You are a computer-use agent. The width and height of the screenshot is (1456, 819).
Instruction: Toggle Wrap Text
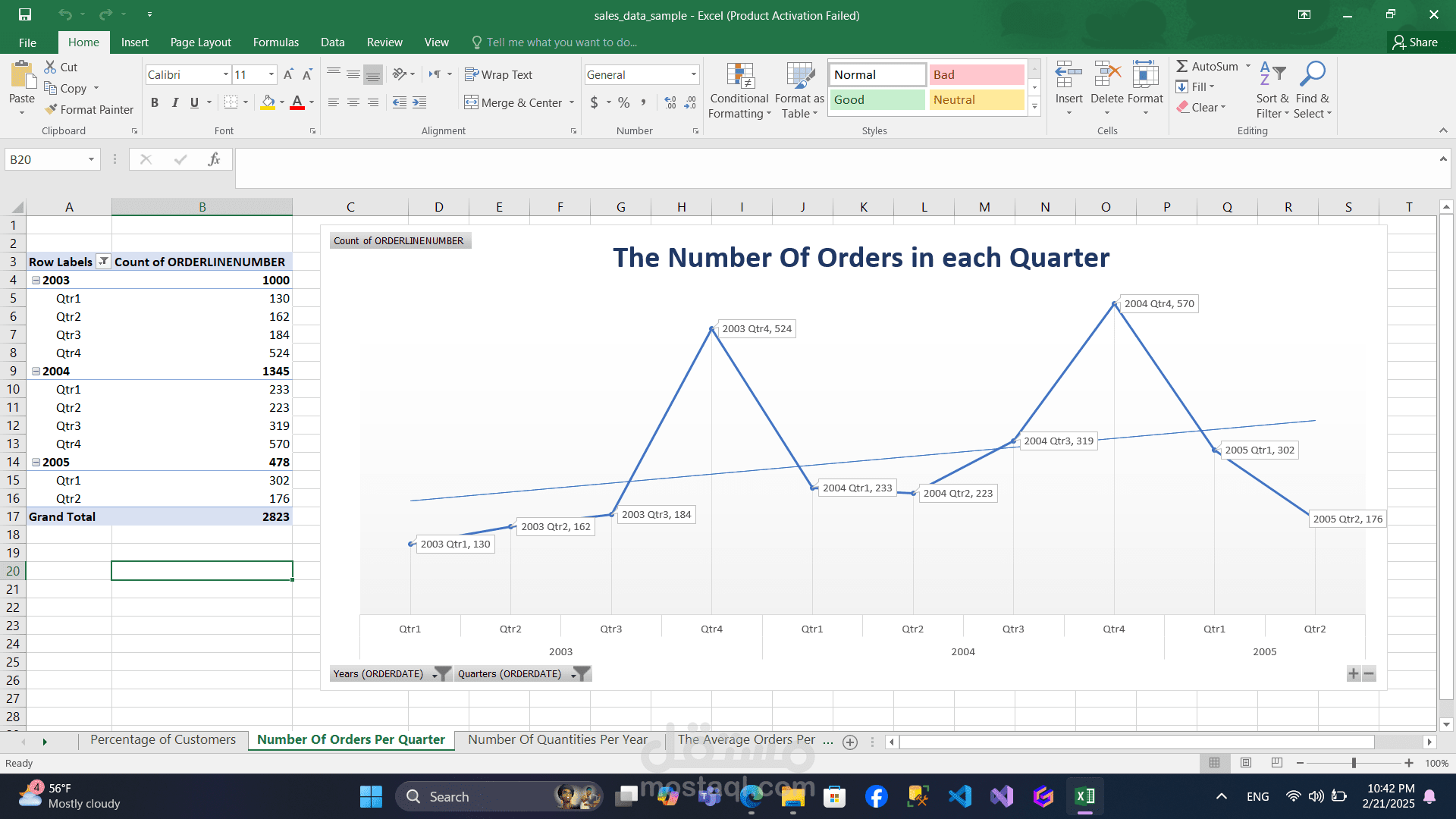498,74
